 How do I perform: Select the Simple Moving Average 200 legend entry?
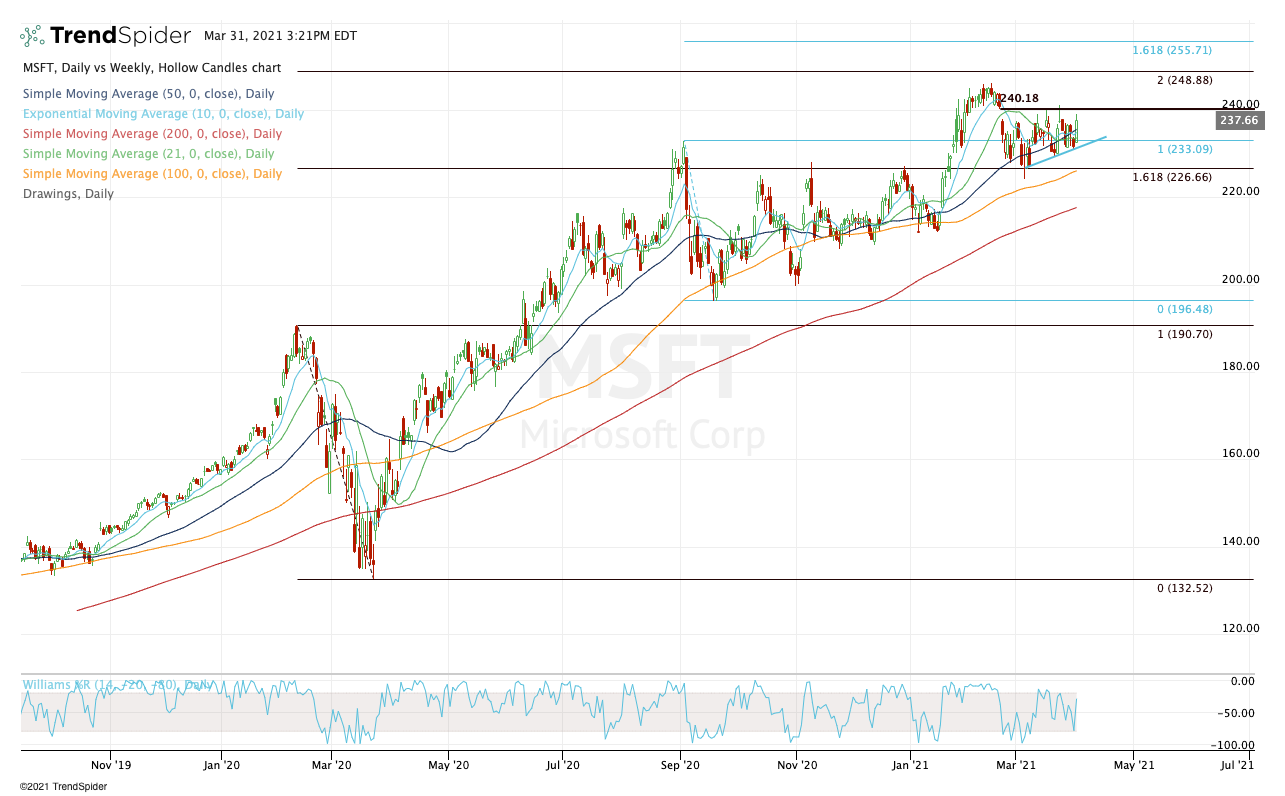click(152, 134)
